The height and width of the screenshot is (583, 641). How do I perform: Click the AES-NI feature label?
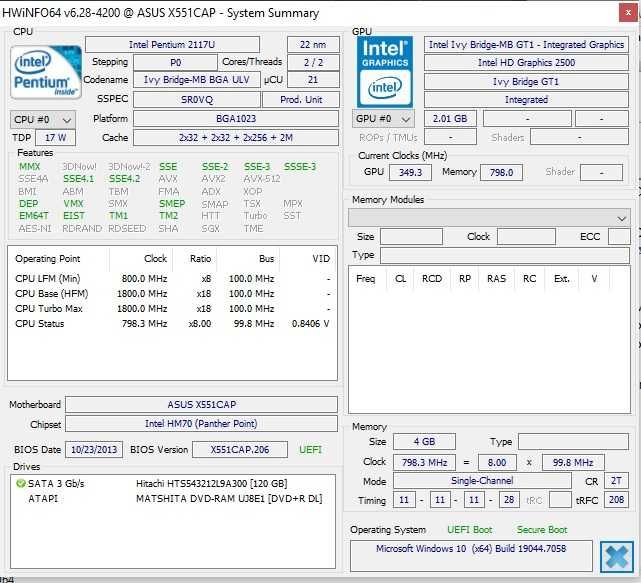click(35, 228)
